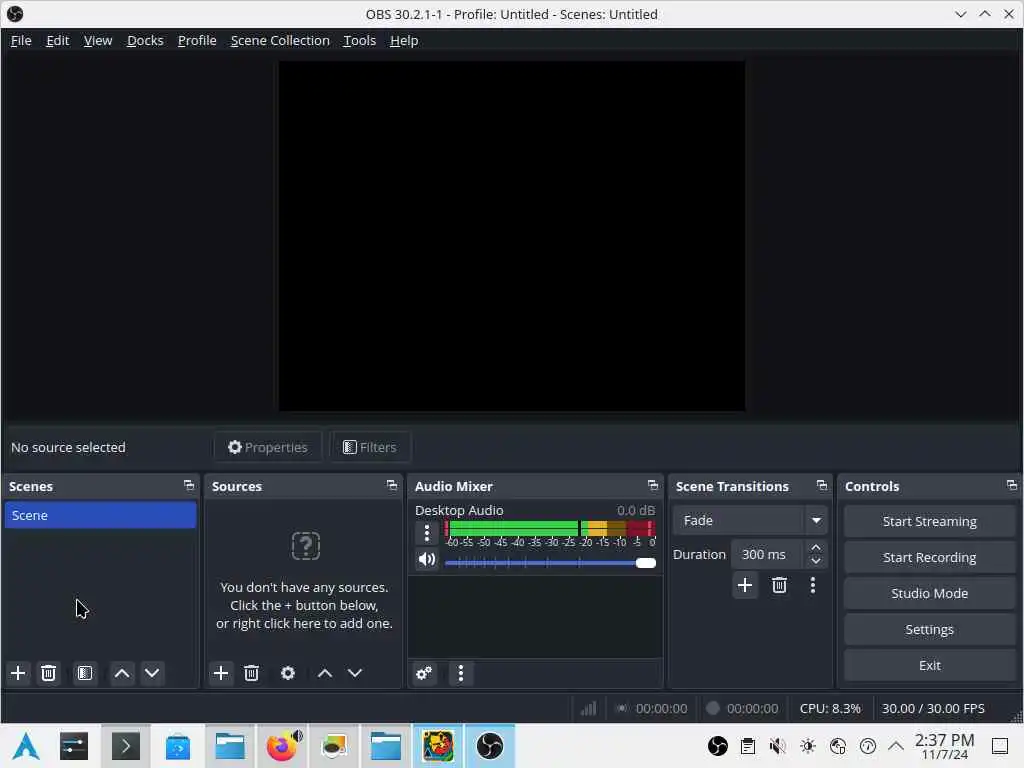Open the Help menu
The height and width of the screenshot is (768, 1024).
tap(404, 40)
